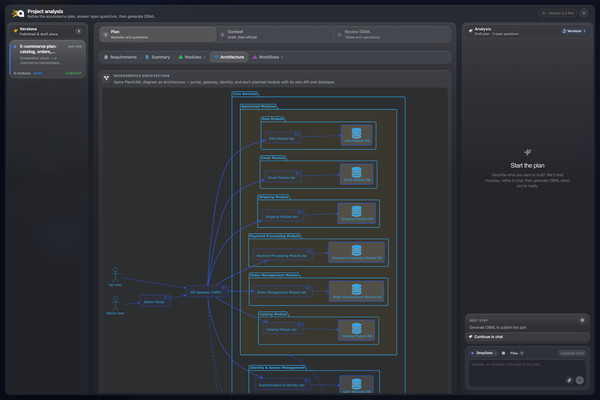Click the Microservice Architecture section icon
Screen dimensions: 600x400
coord(106,78)
